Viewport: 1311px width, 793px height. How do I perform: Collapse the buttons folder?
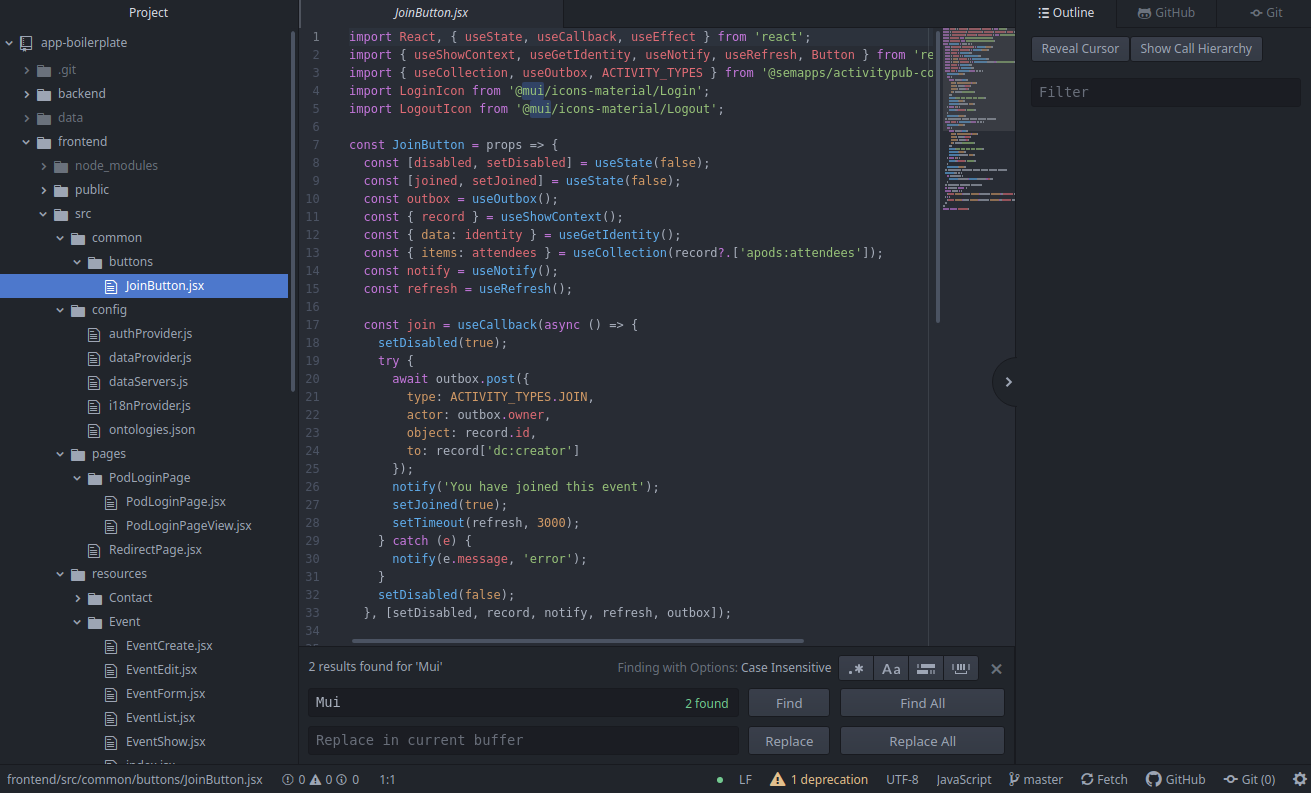[78, 262]
